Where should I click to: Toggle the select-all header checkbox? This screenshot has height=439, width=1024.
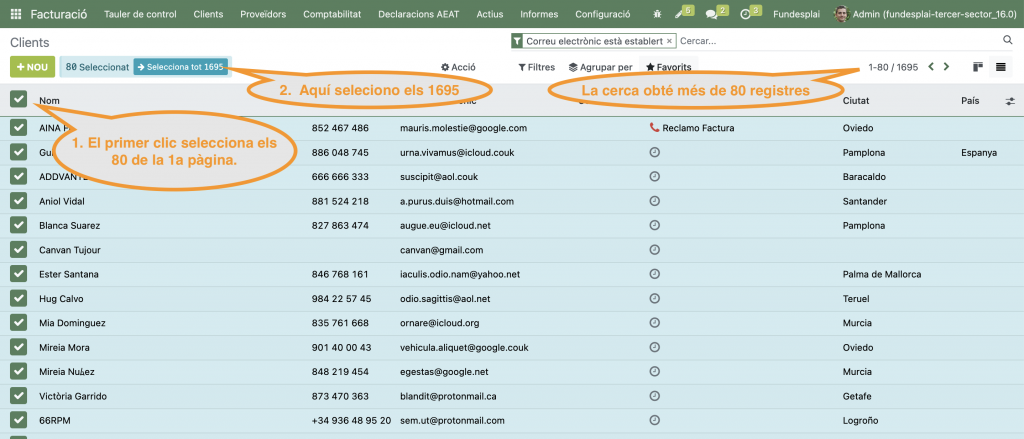[19, 99]
